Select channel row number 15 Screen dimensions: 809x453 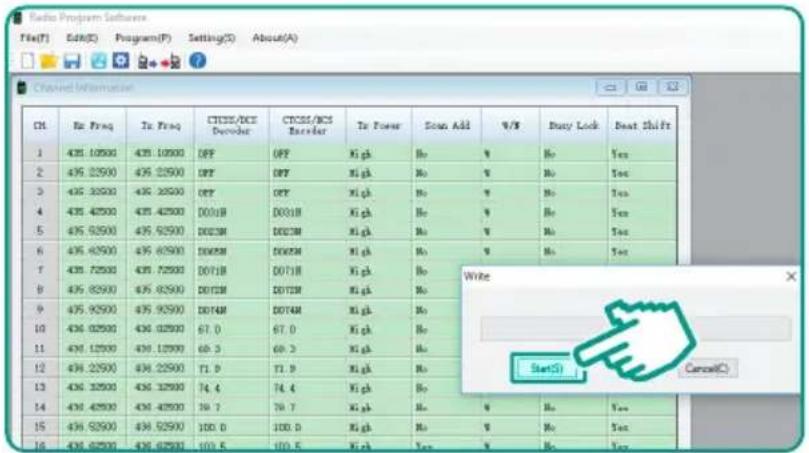click(40, 427)
